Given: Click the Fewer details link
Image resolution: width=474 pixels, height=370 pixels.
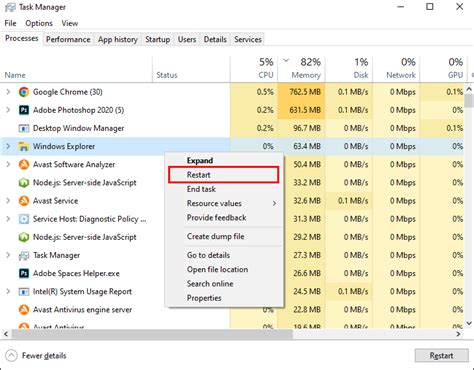Looking at the screenshot, I should pos(44,356).
